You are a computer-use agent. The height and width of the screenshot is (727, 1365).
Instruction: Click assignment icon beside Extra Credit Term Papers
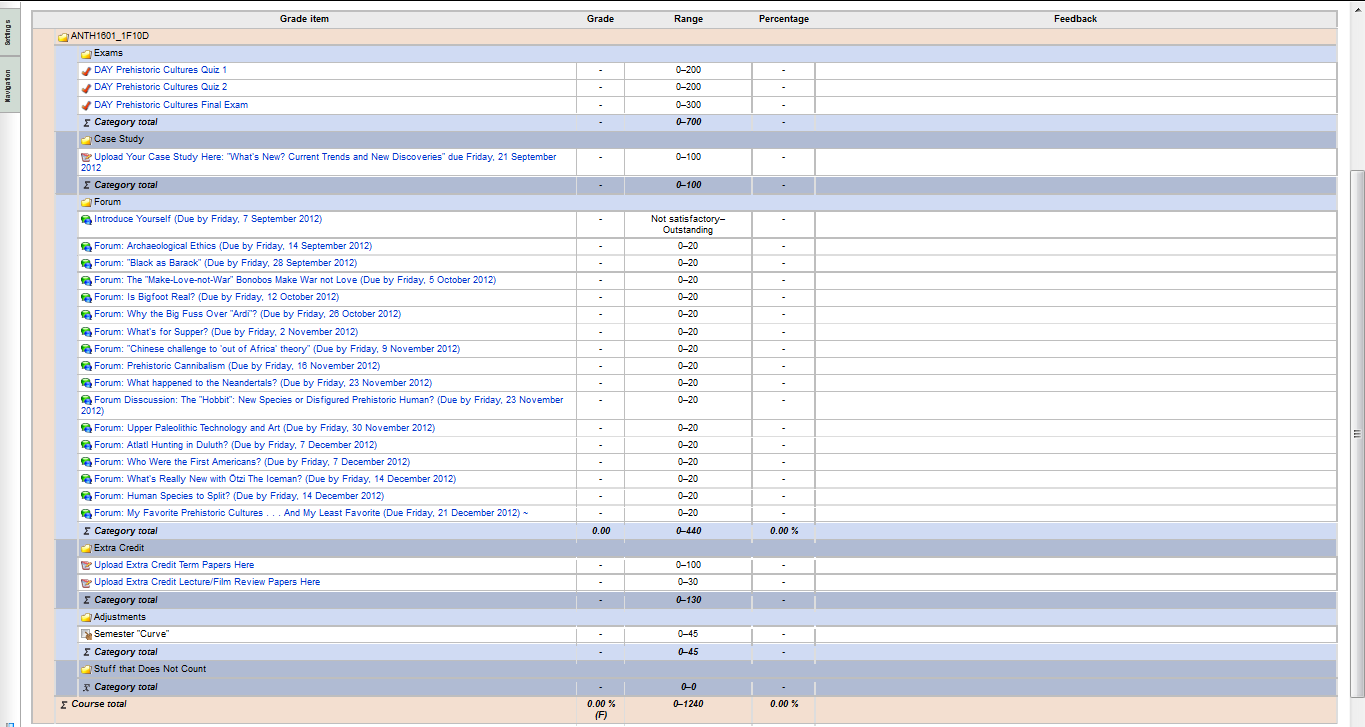[86, 566]
